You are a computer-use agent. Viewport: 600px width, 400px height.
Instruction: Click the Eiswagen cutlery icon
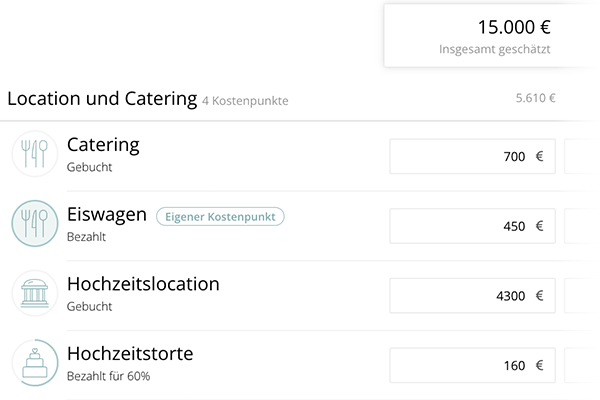[35, 224]
